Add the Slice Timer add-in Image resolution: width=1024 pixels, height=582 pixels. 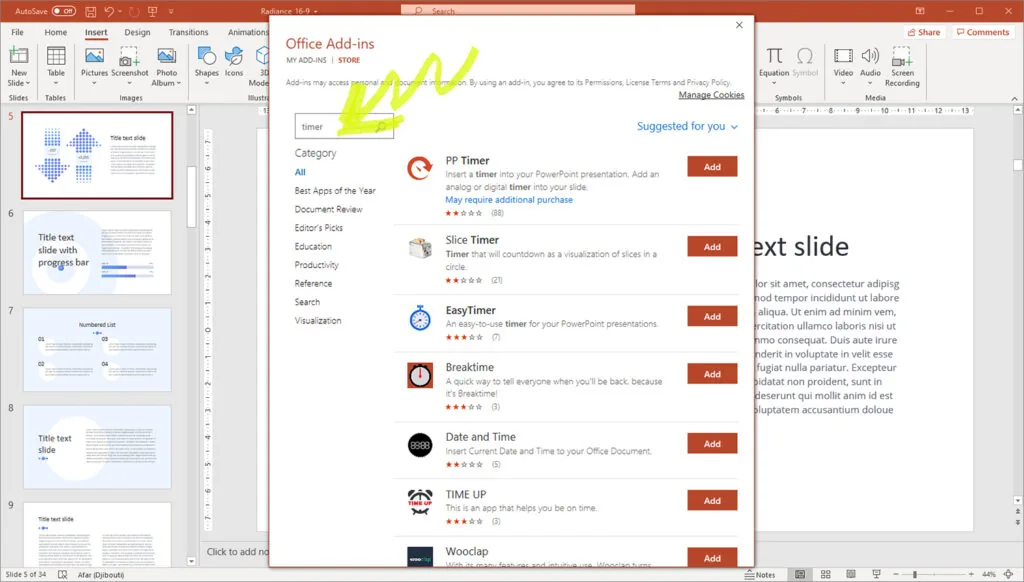(712, 246)
